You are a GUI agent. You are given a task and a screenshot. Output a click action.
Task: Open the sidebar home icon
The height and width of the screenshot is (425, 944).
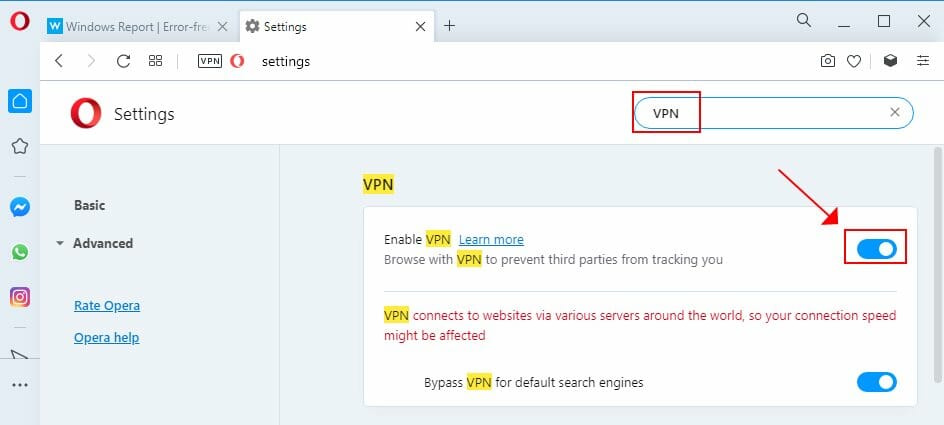20,101
